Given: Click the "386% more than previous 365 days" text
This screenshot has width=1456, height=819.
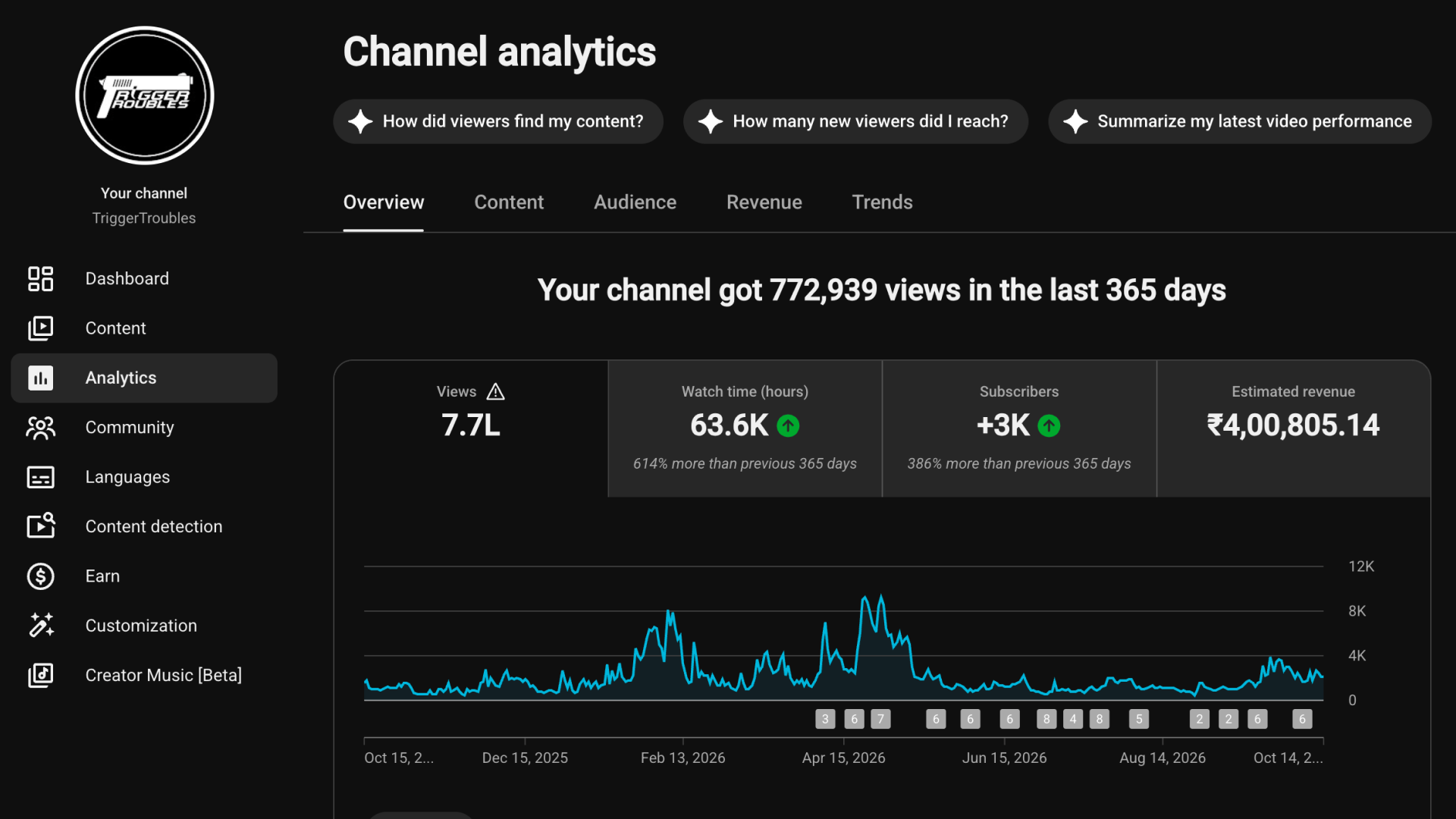Looking at the screenshot, I should [x=1019, y=463].
